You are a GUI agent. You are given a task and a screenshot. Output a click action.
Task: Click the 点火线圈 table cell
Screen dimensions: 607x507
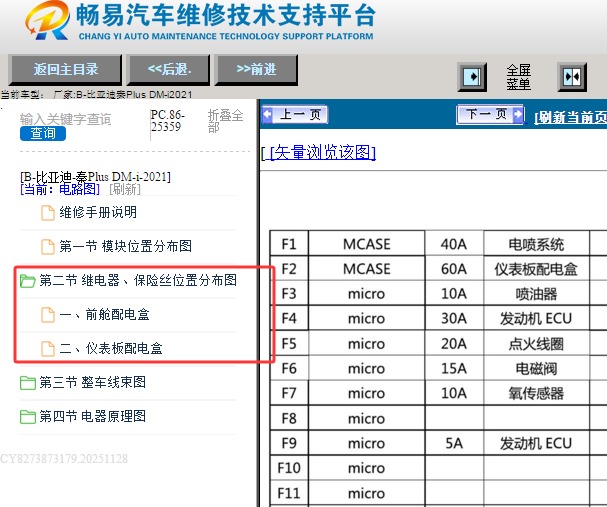click(536, 343)
